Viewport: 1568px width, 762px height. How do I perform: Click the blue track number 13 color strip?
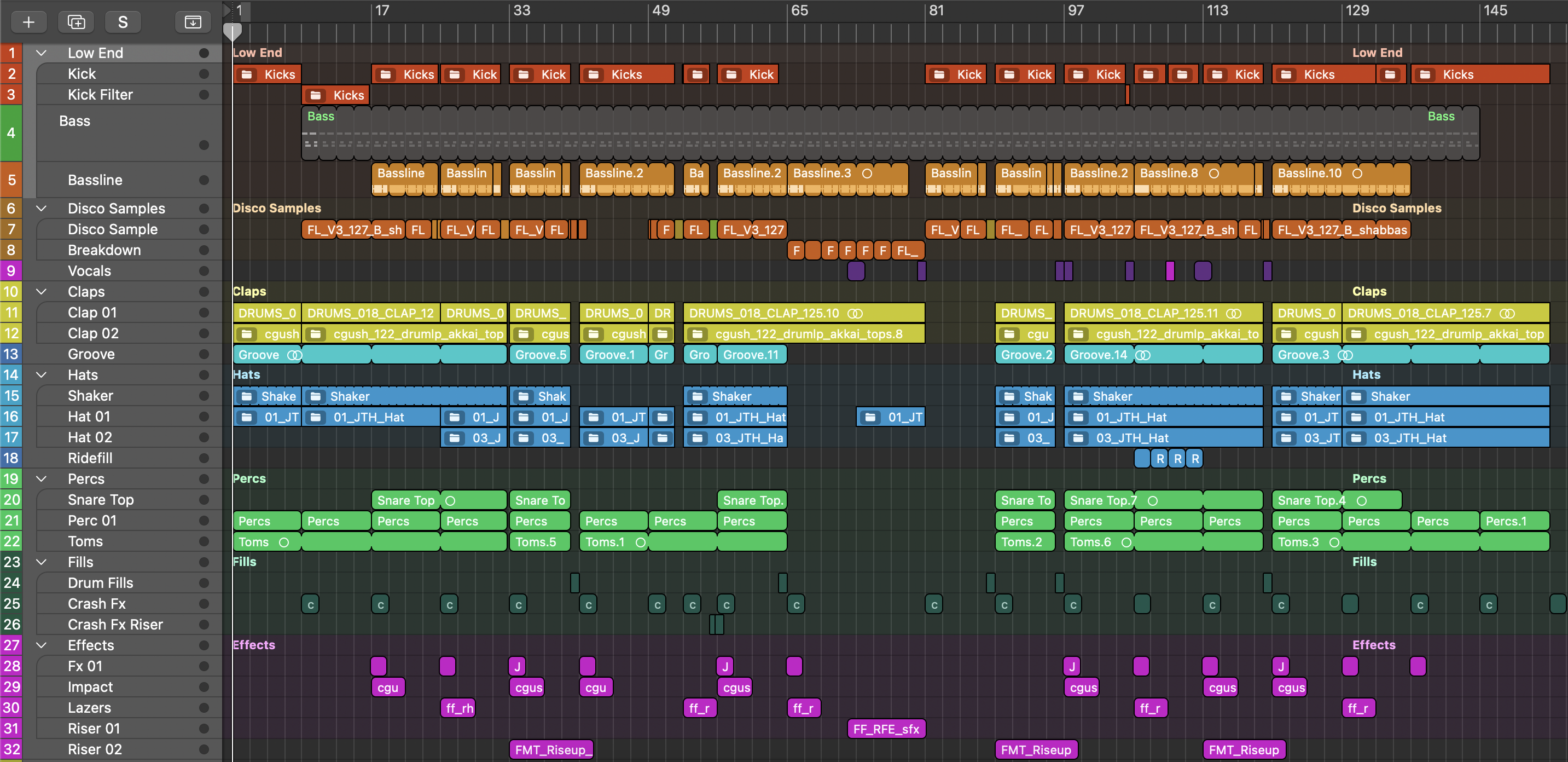11,354
